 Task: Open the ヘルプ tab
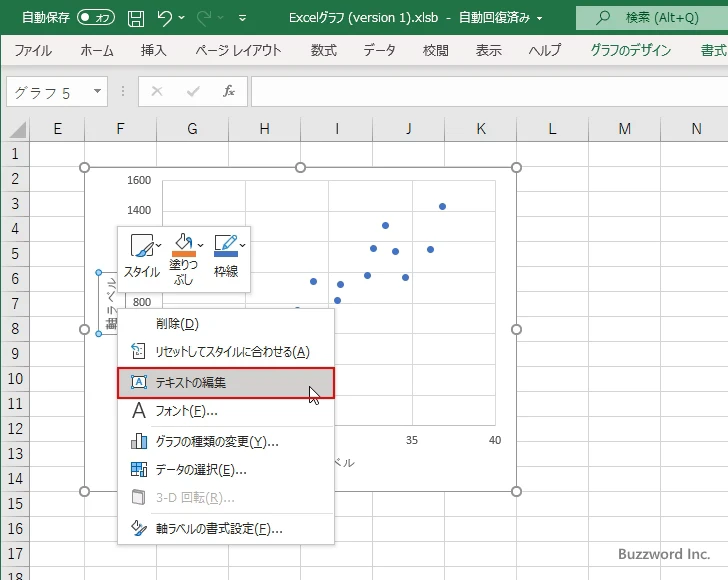click(545, 50)
